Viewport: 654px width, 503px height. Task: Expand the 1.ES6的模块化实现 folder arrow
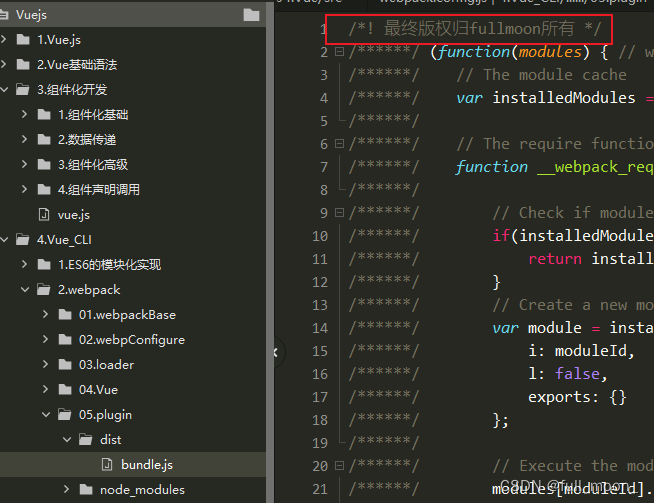(x=25, y=264)
